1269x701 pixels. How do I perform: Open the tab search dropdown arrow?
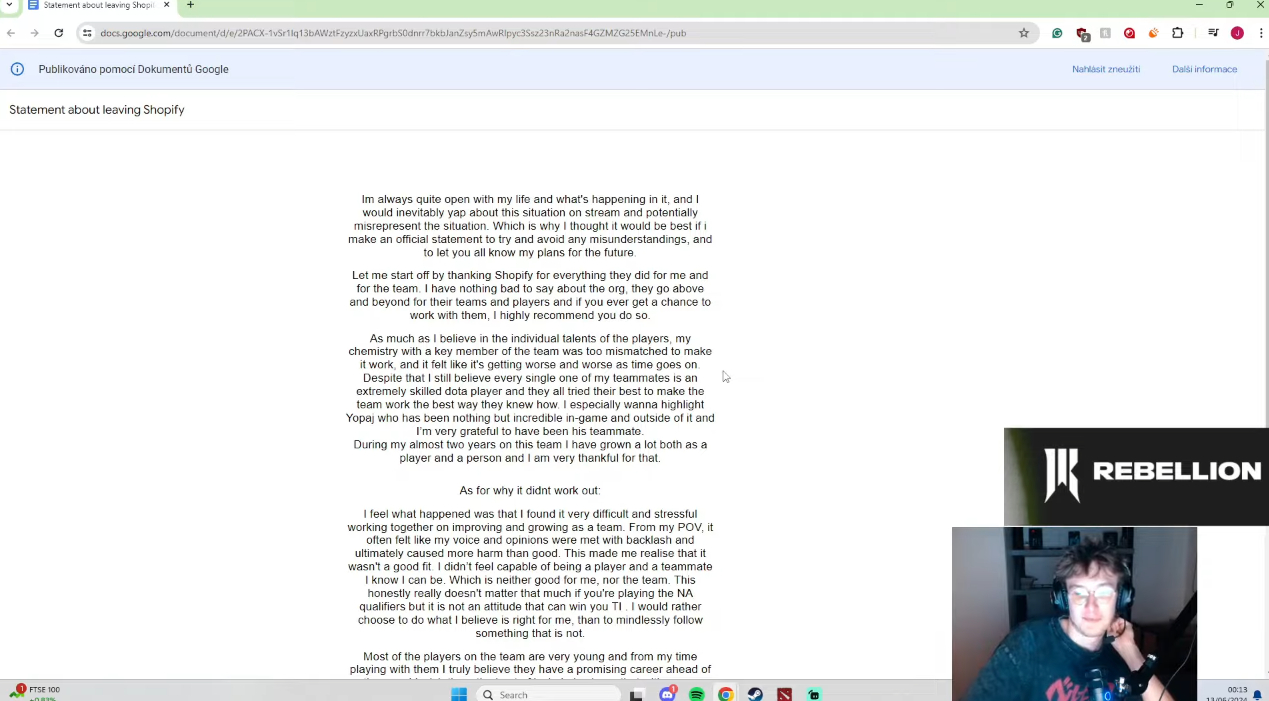[9, 5]
